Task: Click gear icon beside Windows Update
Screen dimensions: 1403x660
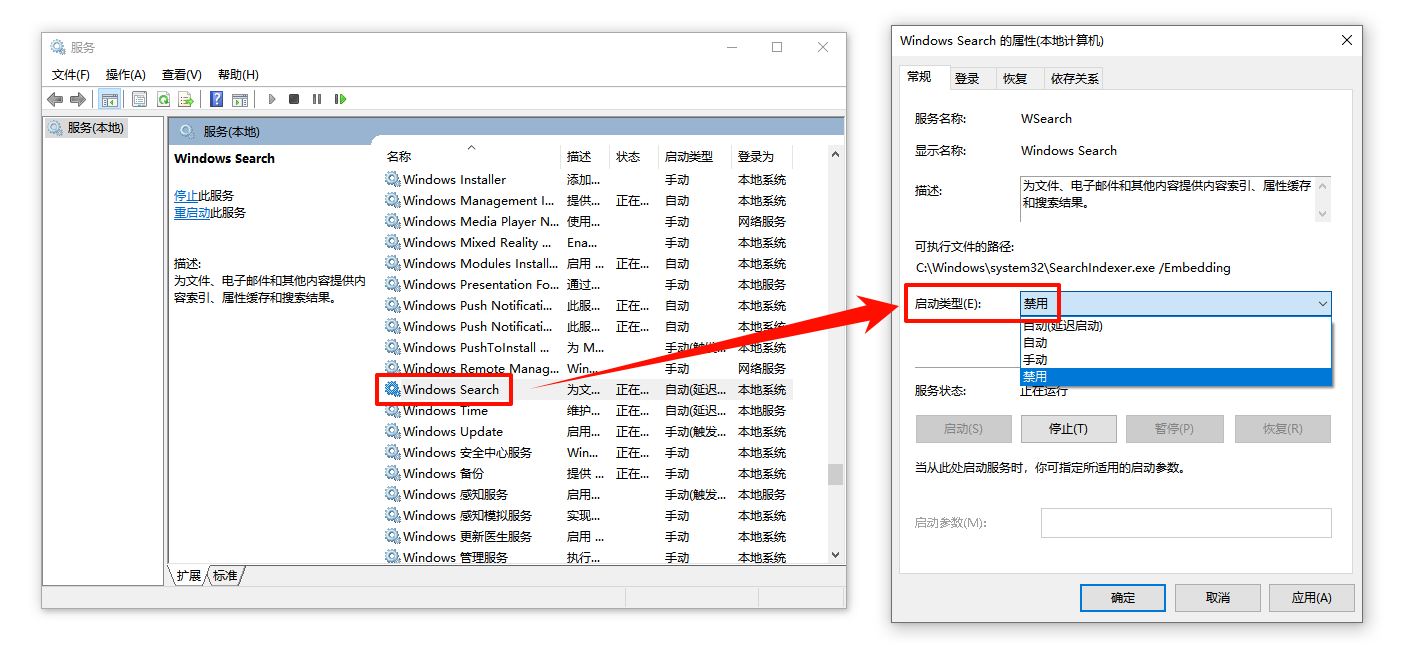Action: click(x=392, y=432)
